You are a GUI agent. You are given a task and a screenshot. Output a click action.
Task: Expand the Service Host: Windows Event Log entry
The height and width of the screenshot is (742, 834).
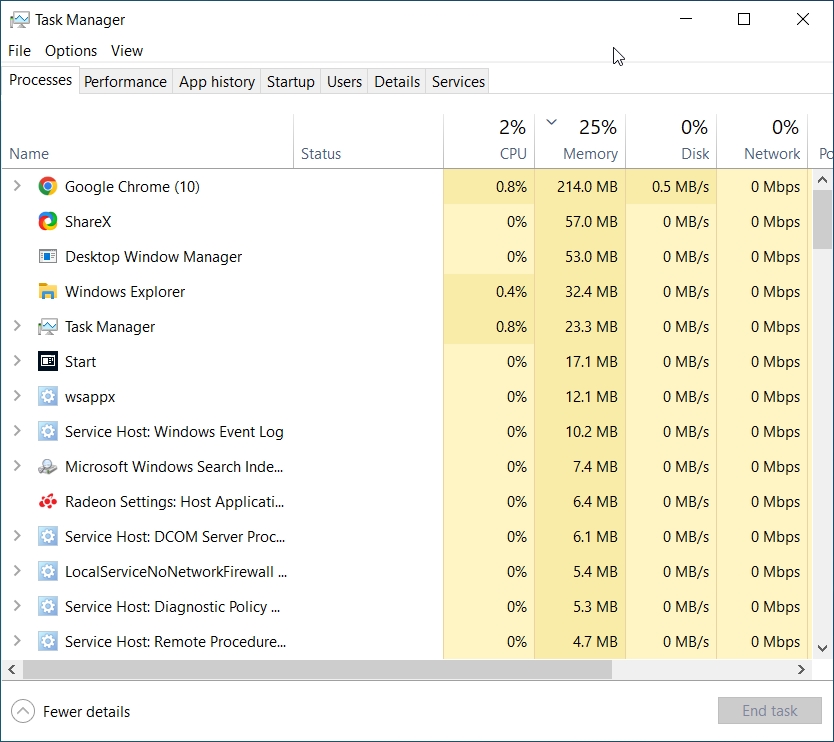pos(16,431)
